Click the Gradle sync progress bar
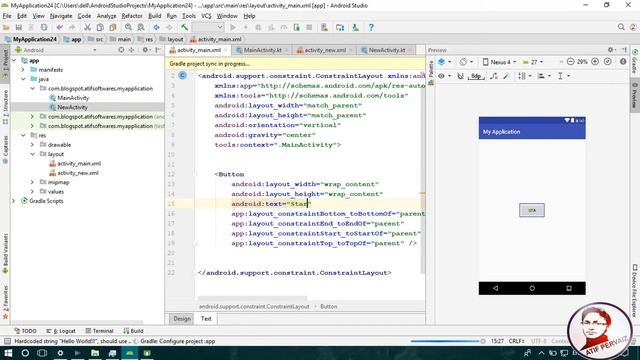The width and height of the screenshot is (640, 360). point(444,341)
